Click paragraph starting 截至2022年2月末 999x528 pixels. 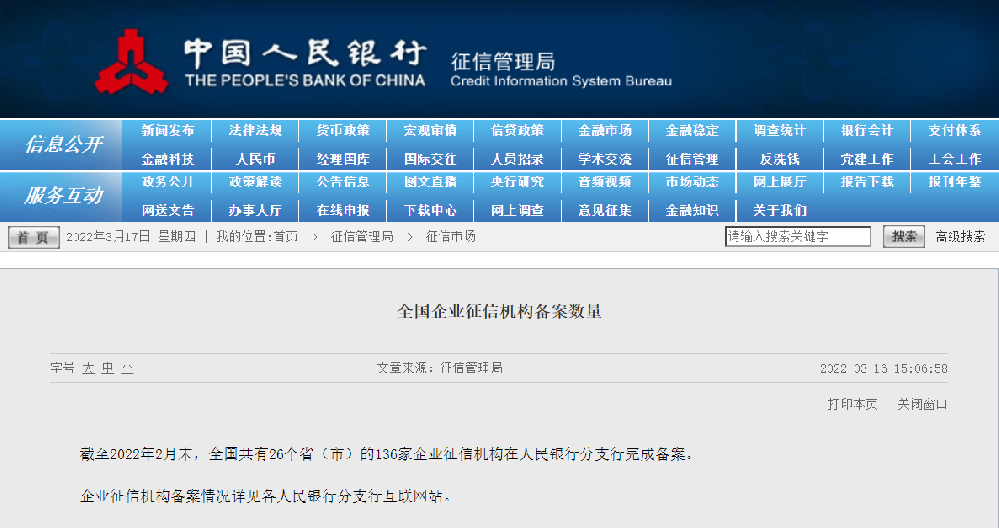coord(386,454)
